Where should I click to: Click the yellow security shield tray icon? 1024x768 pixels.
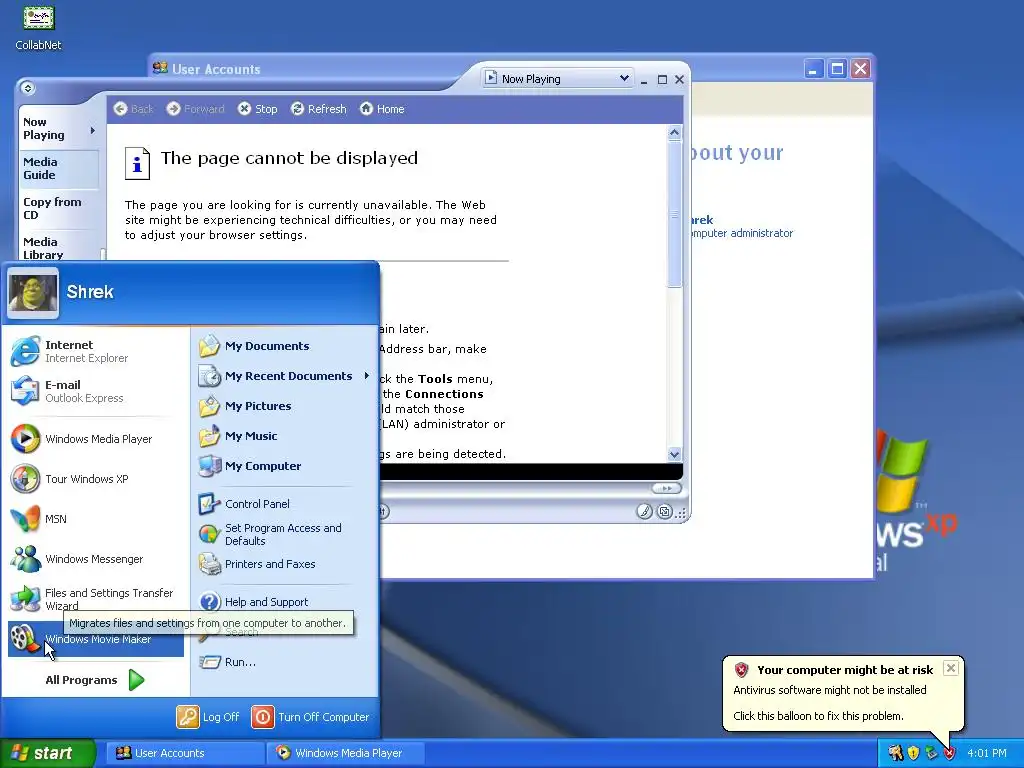click(x=913, y=753)
